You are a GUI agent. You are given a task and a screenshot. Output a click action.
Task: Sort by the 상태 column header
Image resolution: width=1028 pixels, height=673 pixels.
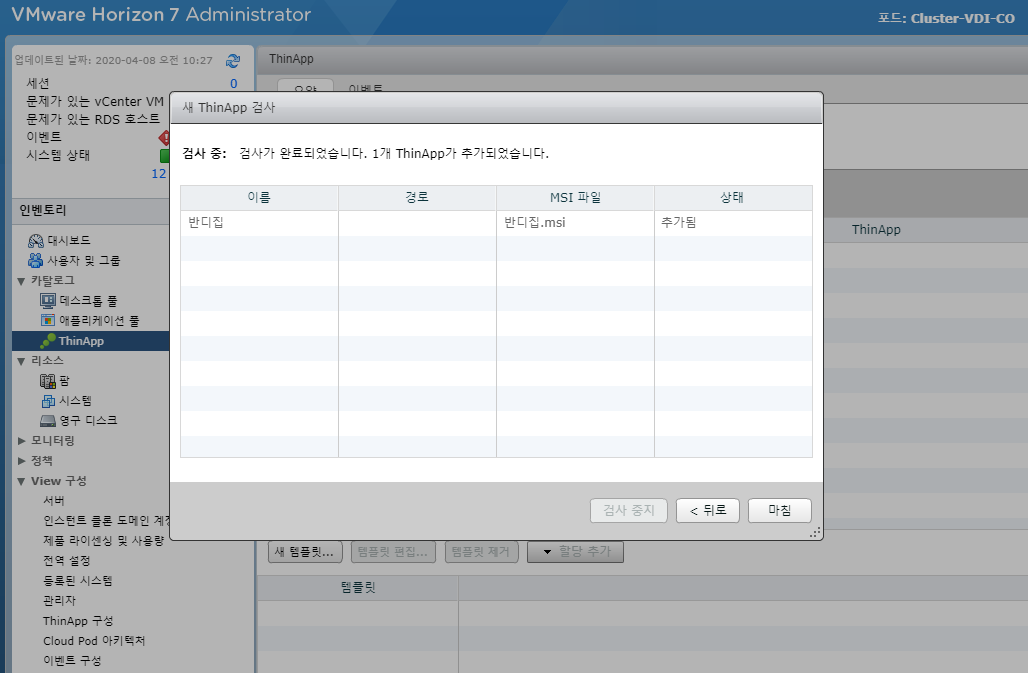[733, 197]
